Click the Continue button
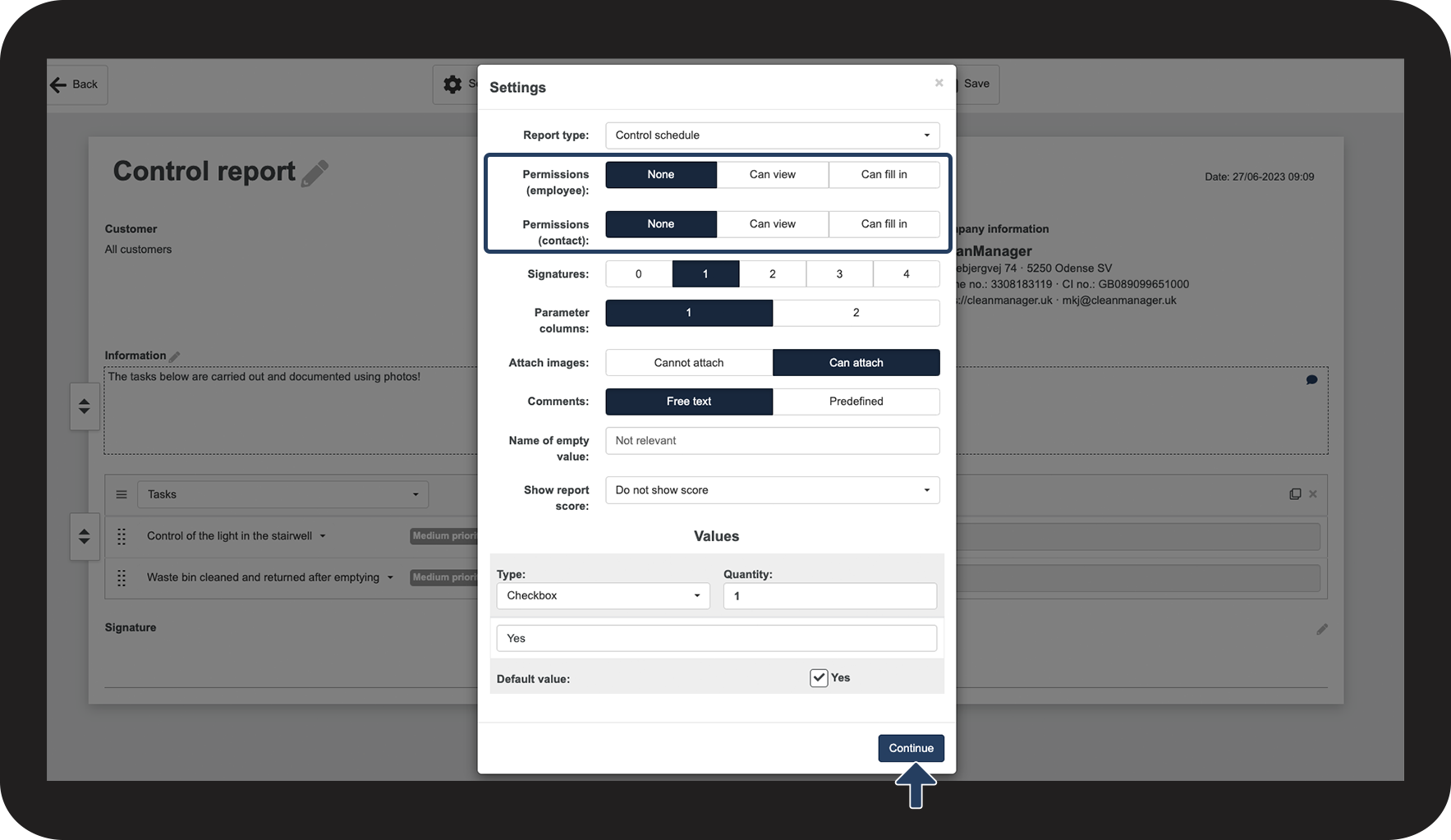This screenshot has height=840, width=1451. pos(911,748)
